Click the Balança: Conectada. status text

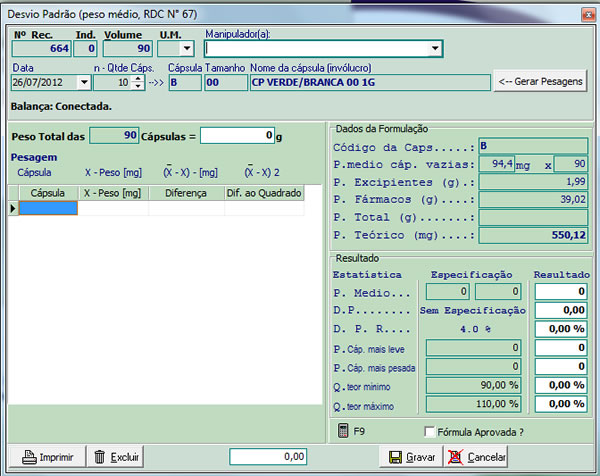point(61,106)
